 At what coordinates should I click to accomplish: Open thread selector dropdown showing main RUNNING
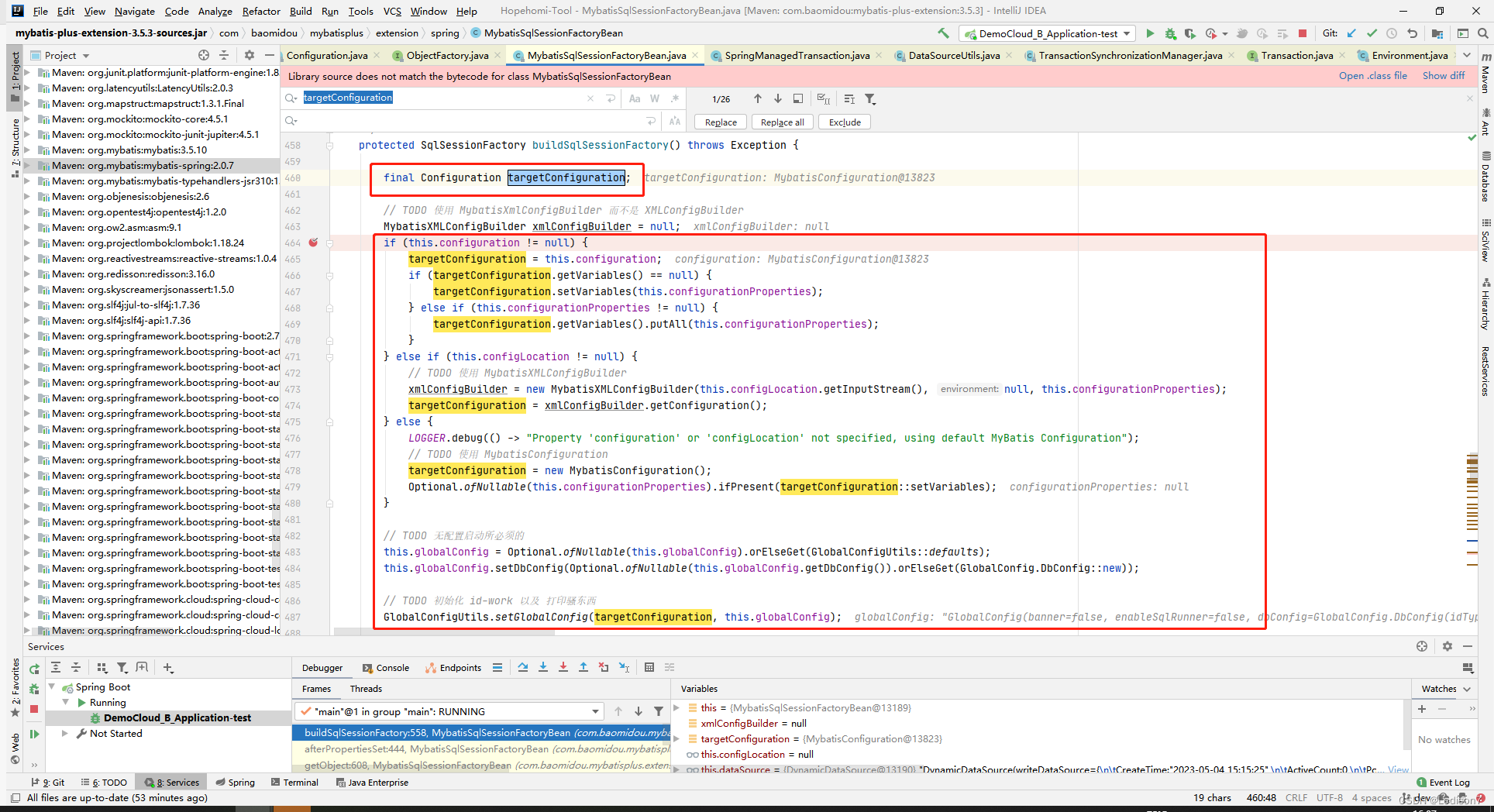click(x=449, y=711)
